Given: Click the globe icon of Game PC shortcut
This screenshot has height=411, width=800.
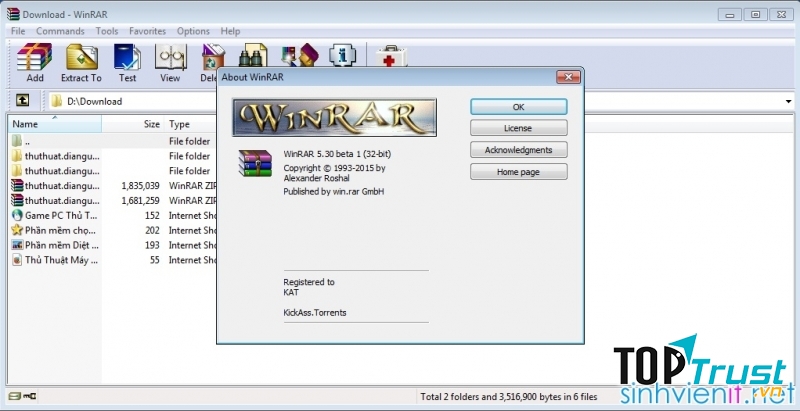Looking at the screenshot, I should (17, 215).
